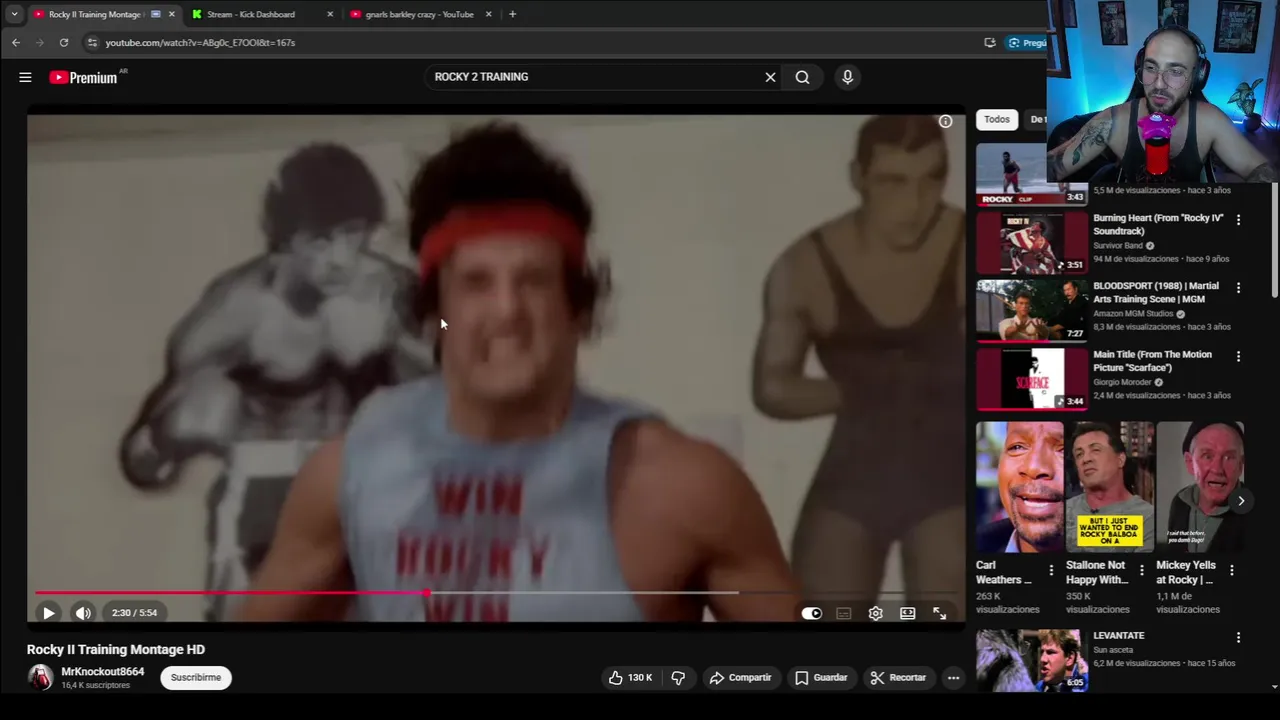Open more actions menu below video

pyautogui.click(x=953, y=677)
